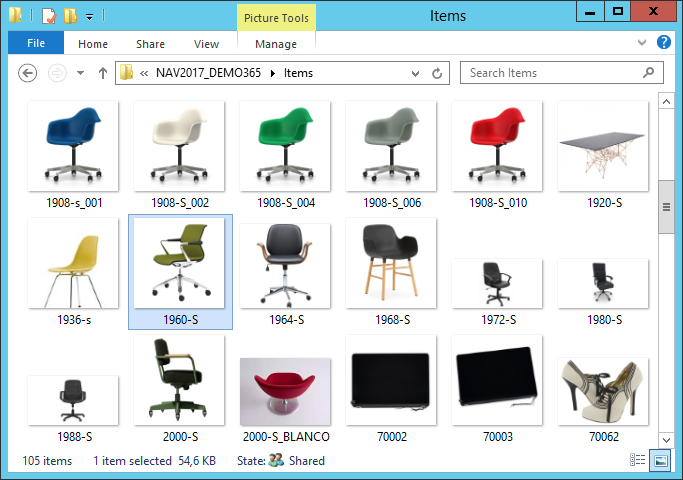The image size is (683, 480).
Task: Click the 105 items status text
Action: [x=47, y=461]
